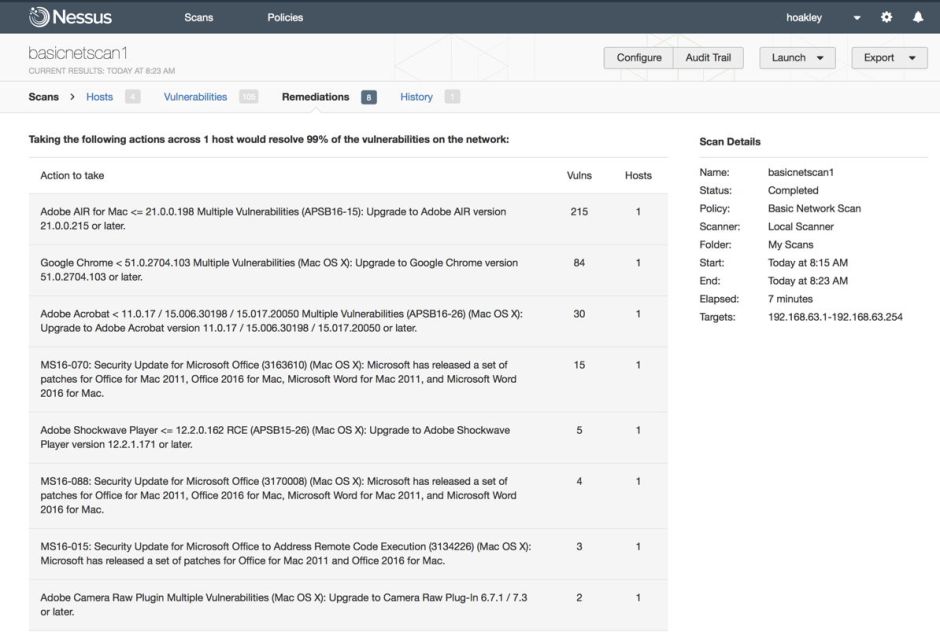Click the Configure button
Screen dimensions: 940x632
(639, 58)
